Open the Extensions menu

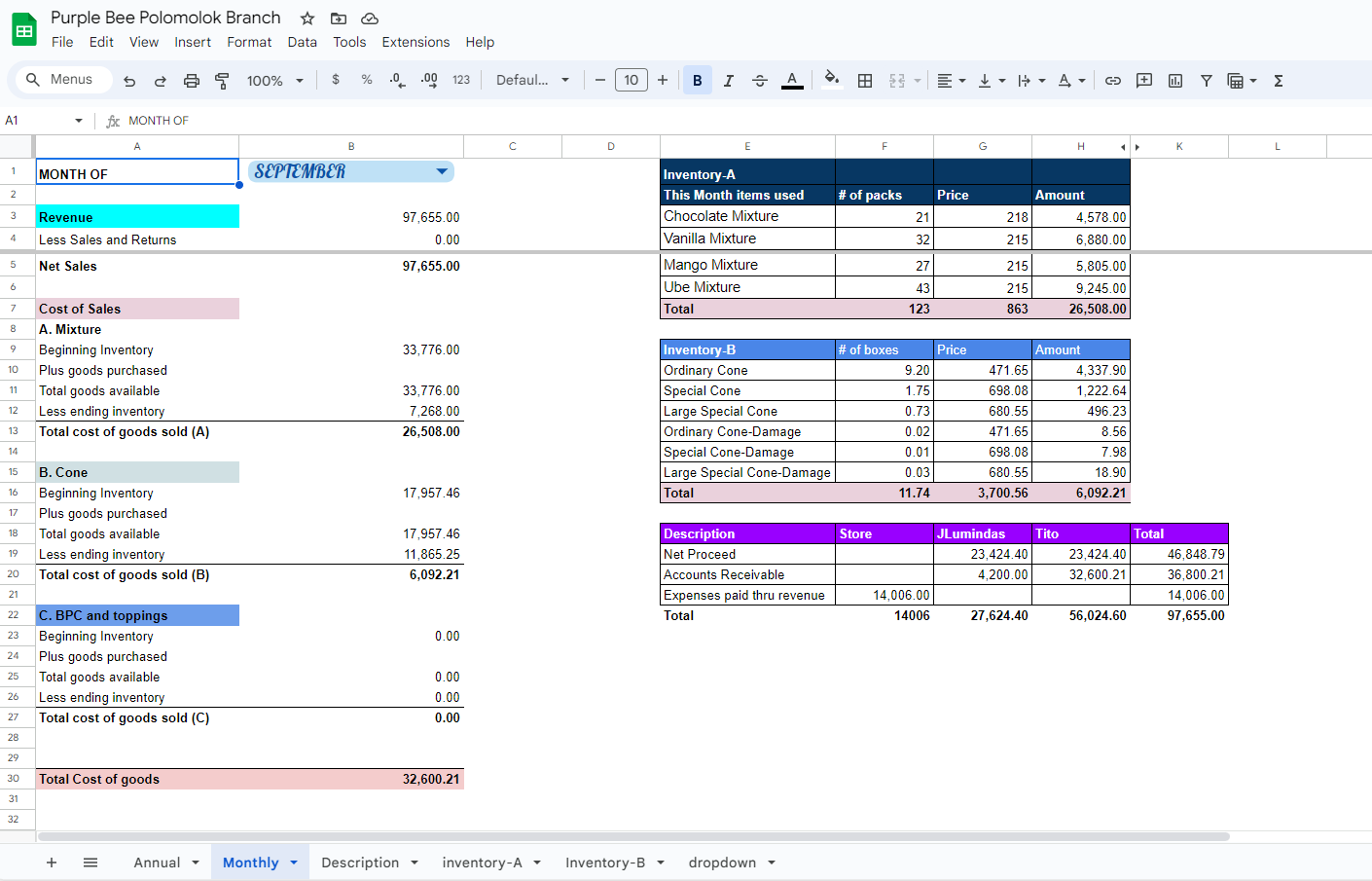(415, 42)
